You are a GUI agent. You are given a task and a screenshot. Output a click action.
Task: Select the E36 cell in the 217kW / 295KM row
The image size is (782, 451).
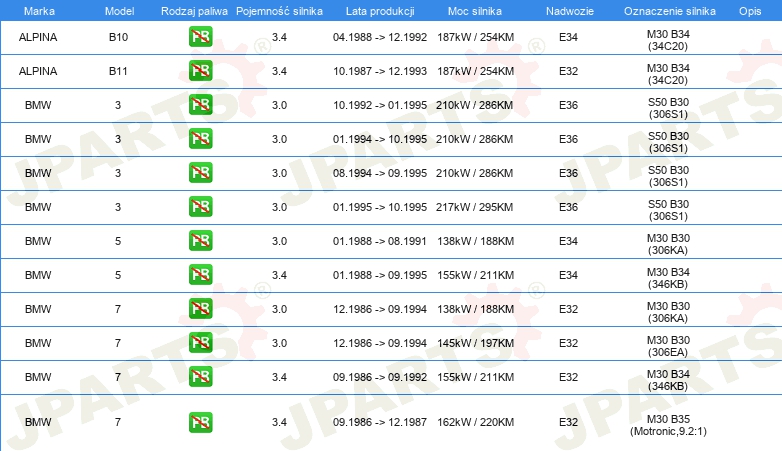[569, 207]
